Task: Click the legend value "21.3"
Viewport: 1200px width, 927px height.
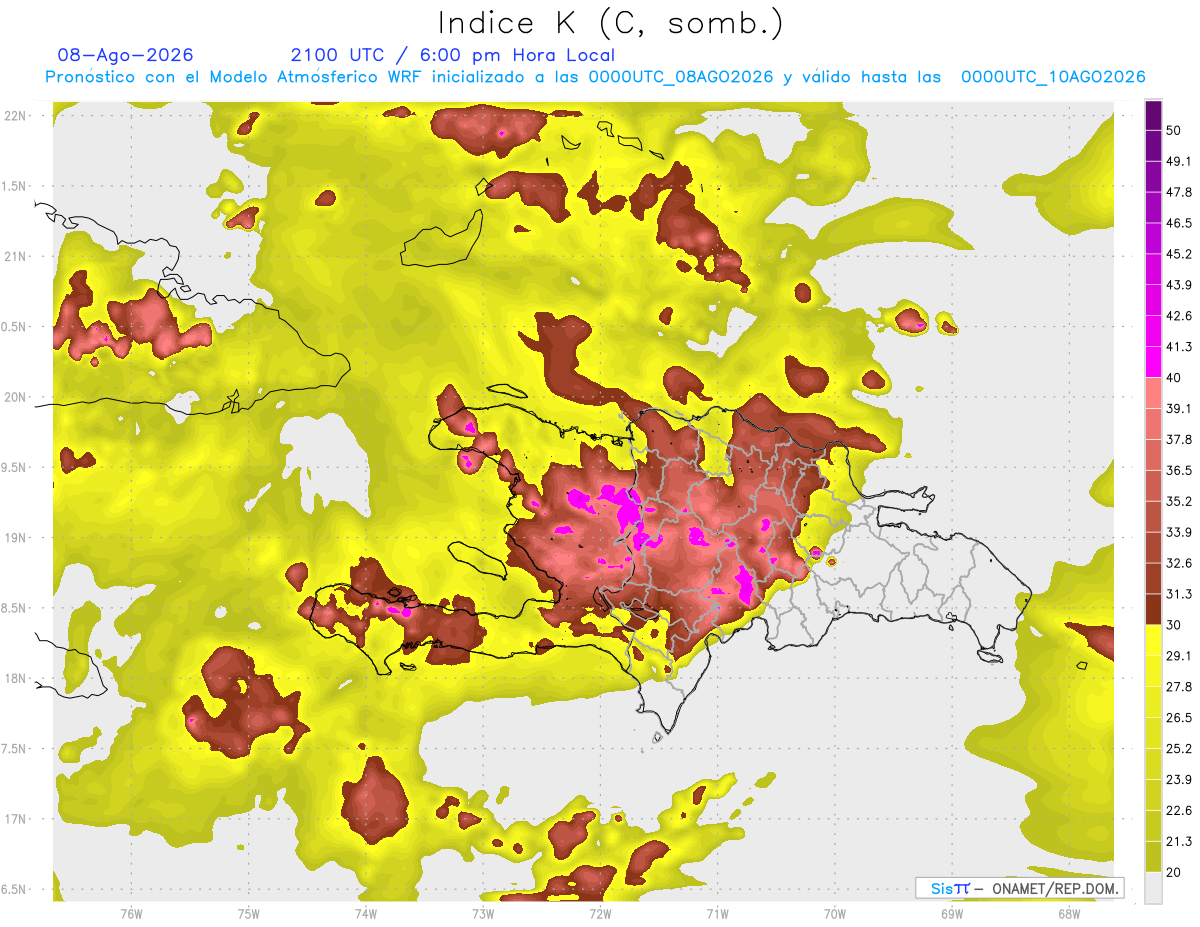Action: tap(1179, 842)
